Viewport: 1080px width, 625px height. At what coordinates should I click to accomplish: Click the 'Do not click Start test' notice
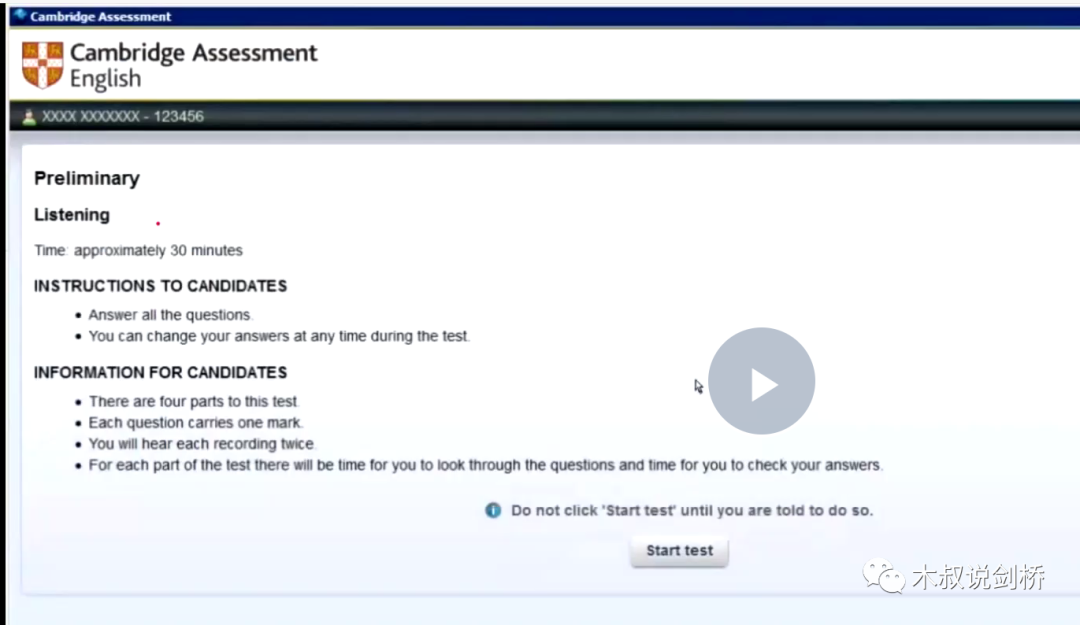coord(692,511)
